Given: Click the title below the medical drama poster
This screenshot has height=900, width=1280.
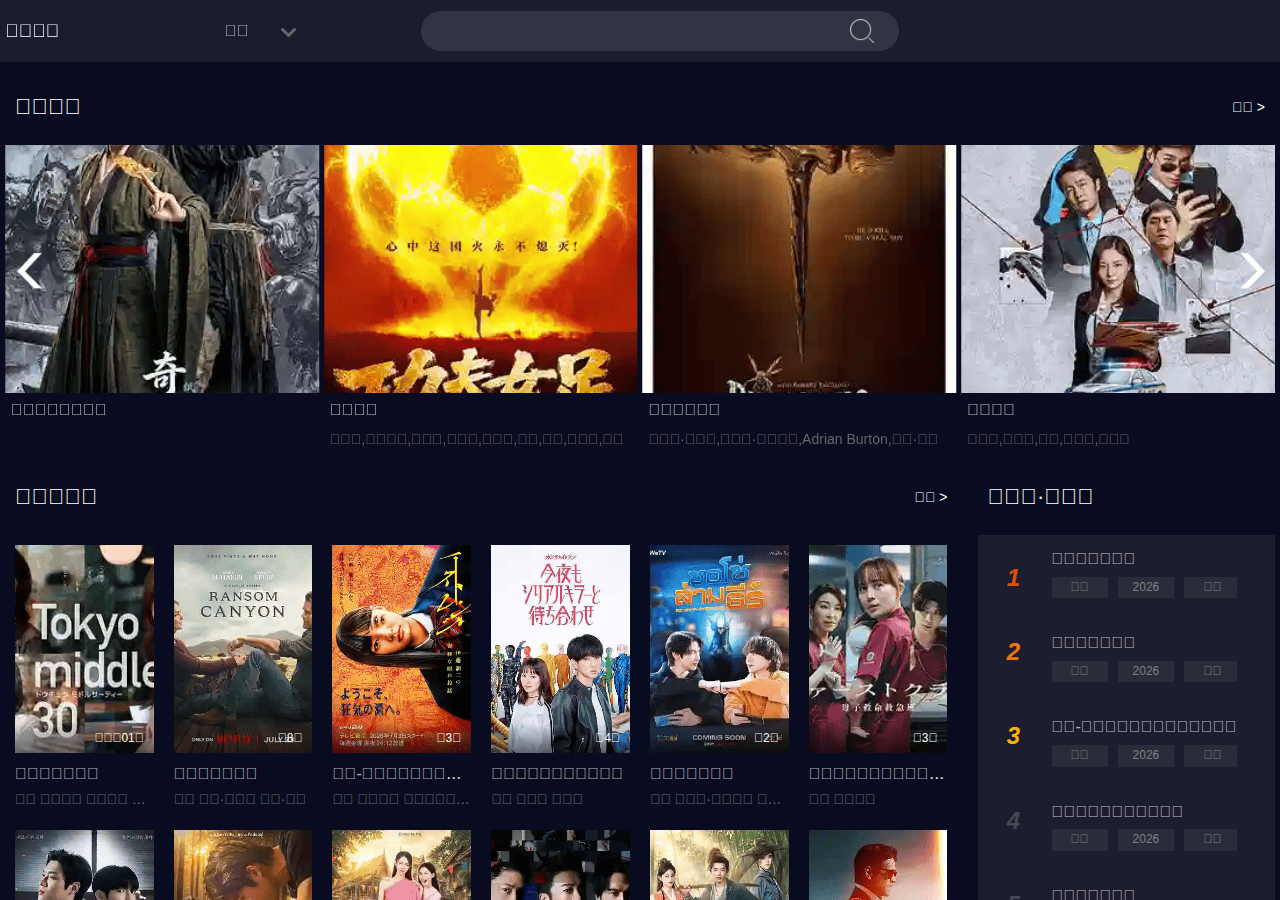Looking at the screenshot, I should pyautogui.click(x=877, y=773).
